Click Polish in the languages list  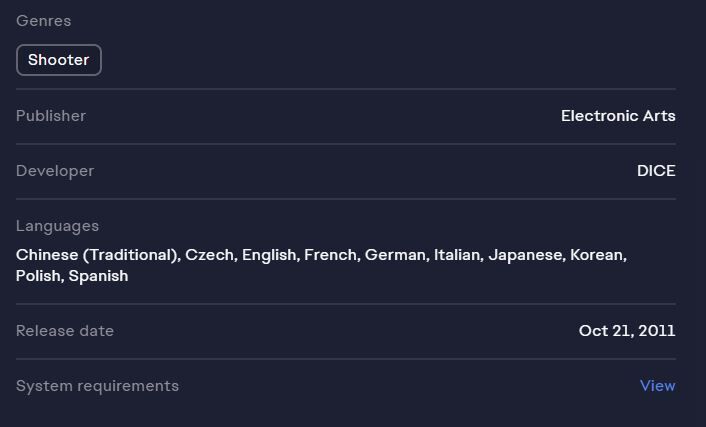pos(39,276)
